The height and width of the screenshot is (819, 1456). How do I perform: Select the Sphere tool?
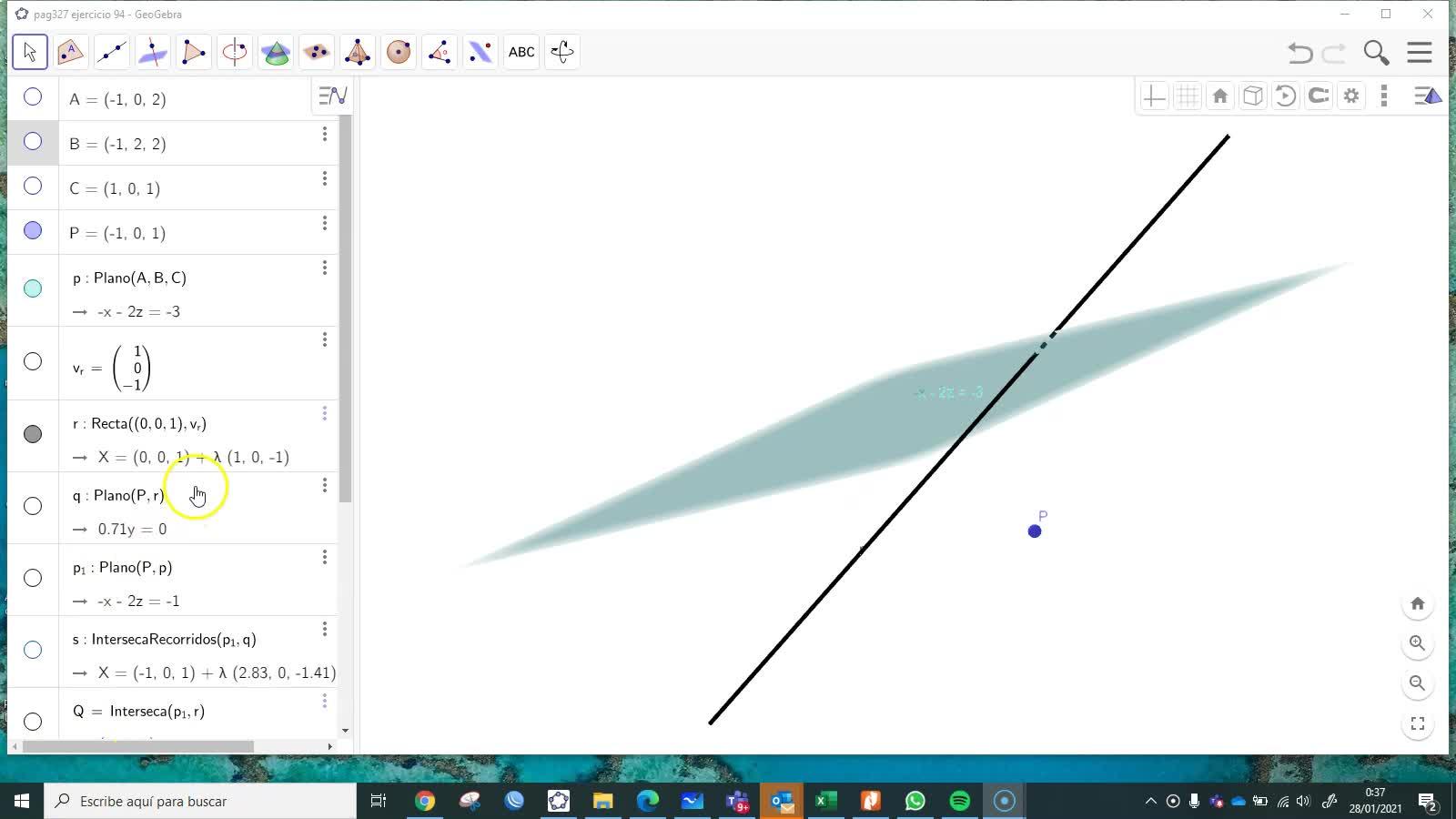(399, 52)
